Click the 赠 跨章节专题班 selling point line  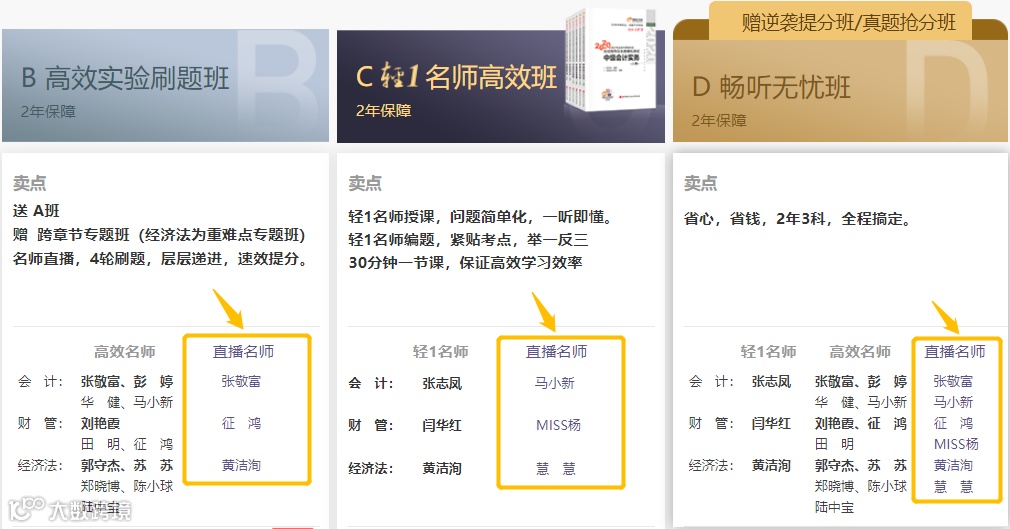pyautogui.click(x=159, y=235)
